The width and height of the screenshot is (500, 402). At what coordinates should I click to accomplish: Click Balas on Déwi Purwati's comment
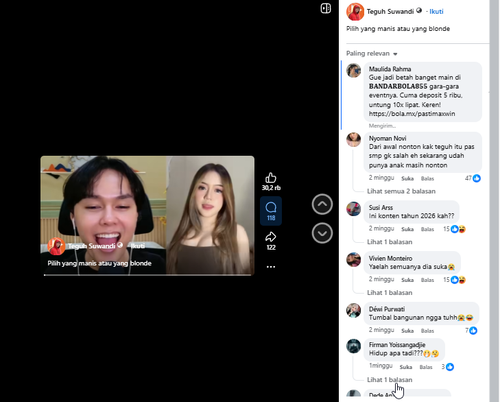pyautogui.click(x=427, y=331)
